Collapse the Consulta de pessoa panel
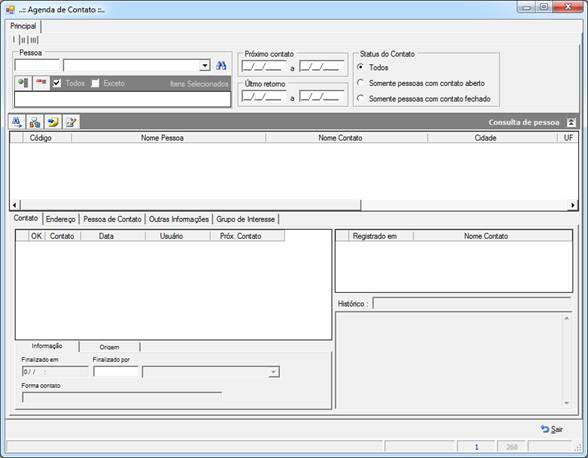This screenshot has height=458, width=588. pos(571,122)
